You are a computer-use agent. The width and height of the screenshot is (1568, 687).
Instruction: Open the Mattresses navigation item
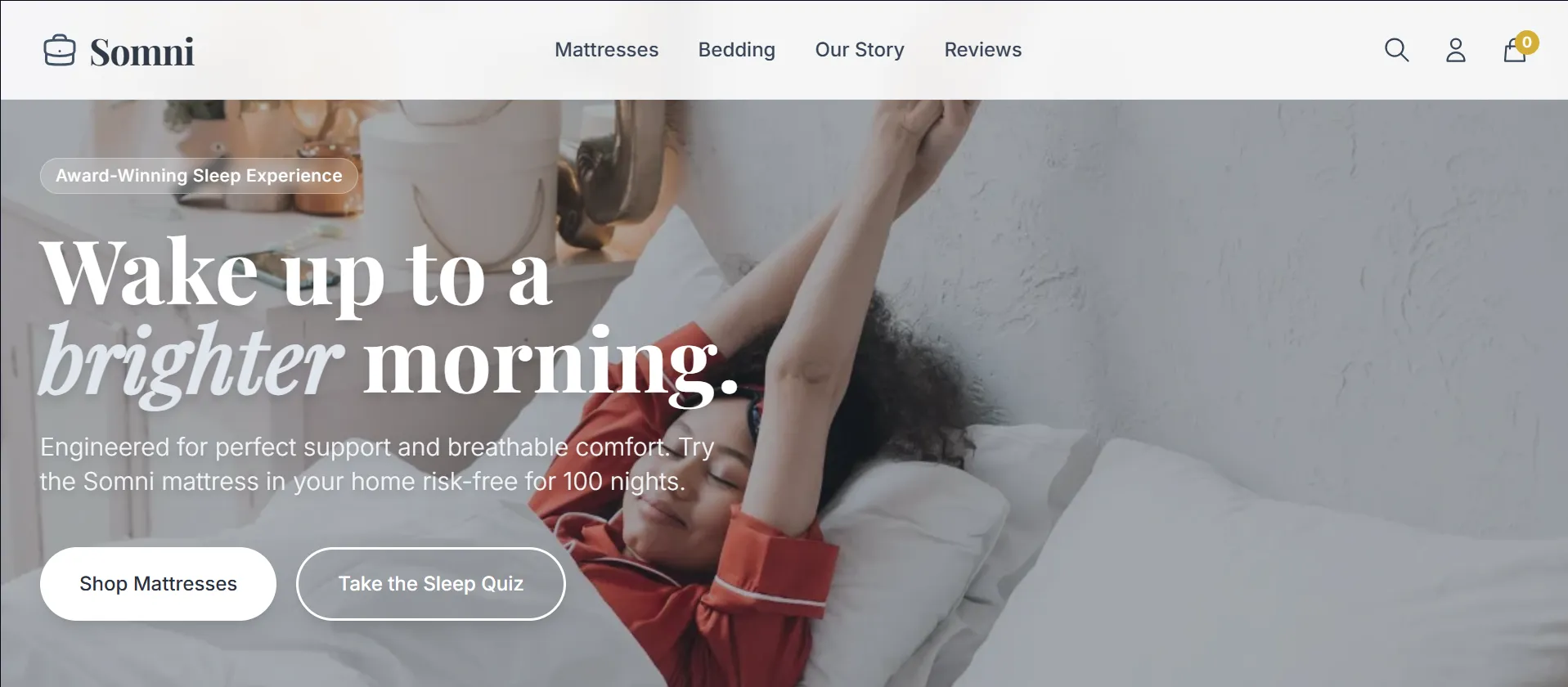pyautogui.click(x=606, y=50)
